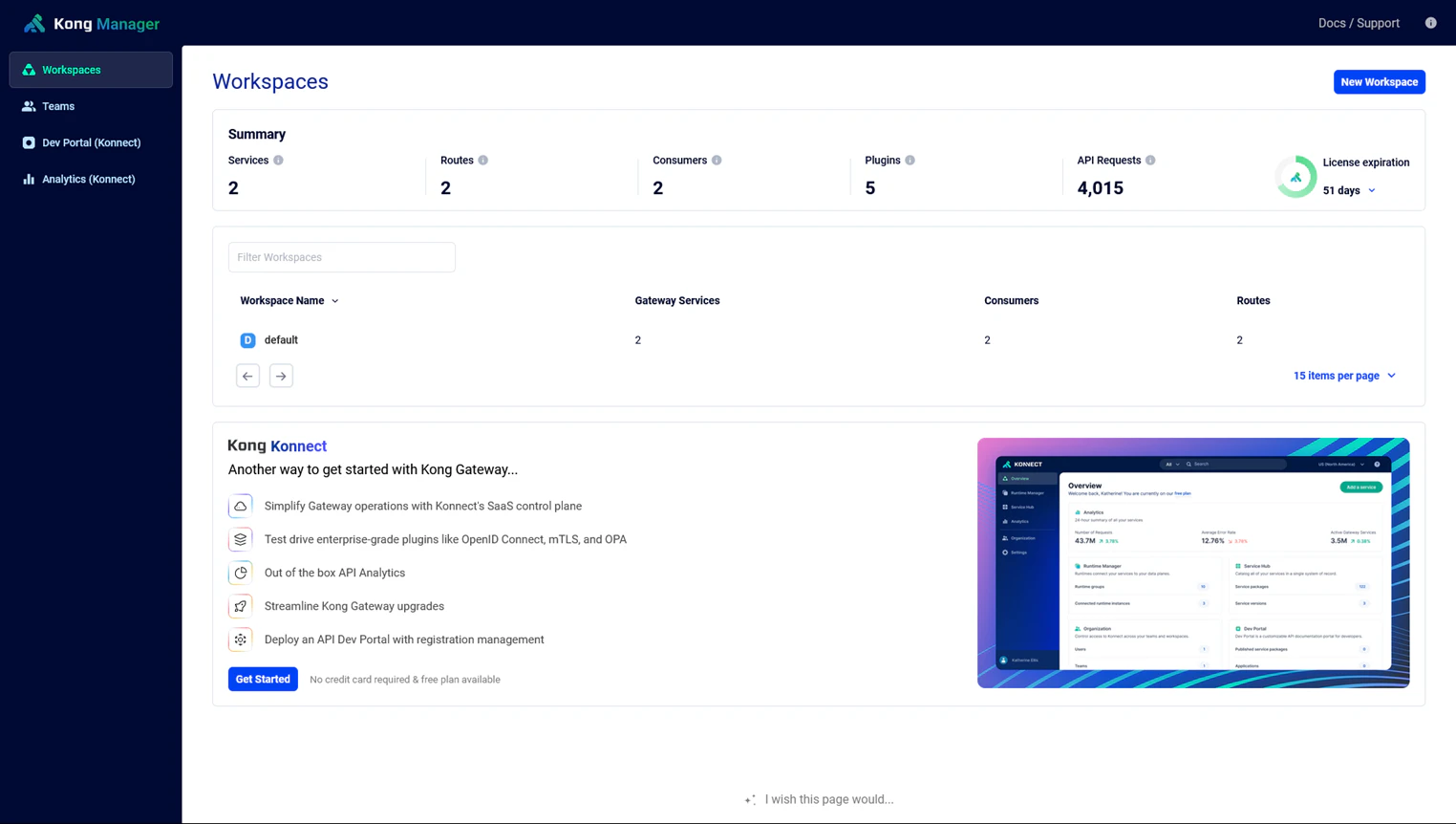1456x824 pixels.
Task: Show info tooltip for Routes
Action: [483, 161]
